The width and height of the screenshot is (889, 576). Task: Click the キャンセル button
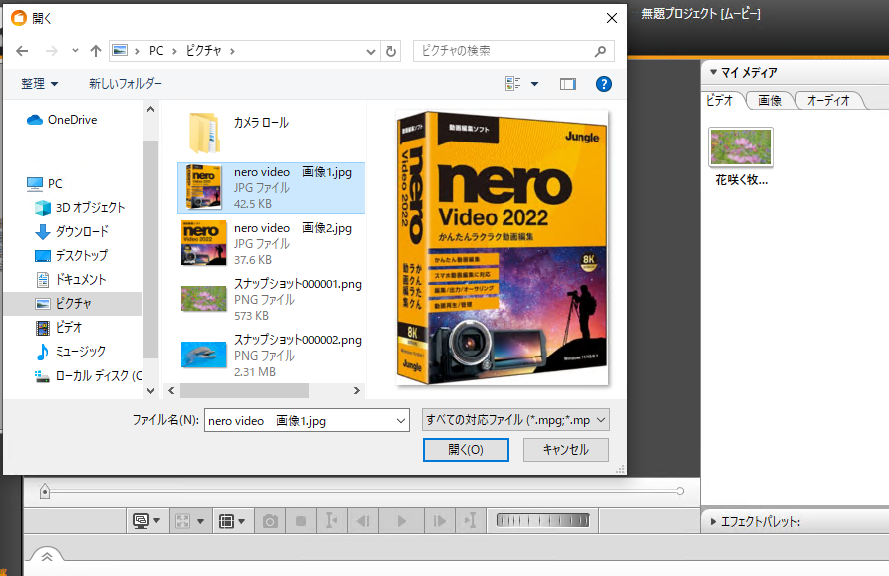point(566,450)
